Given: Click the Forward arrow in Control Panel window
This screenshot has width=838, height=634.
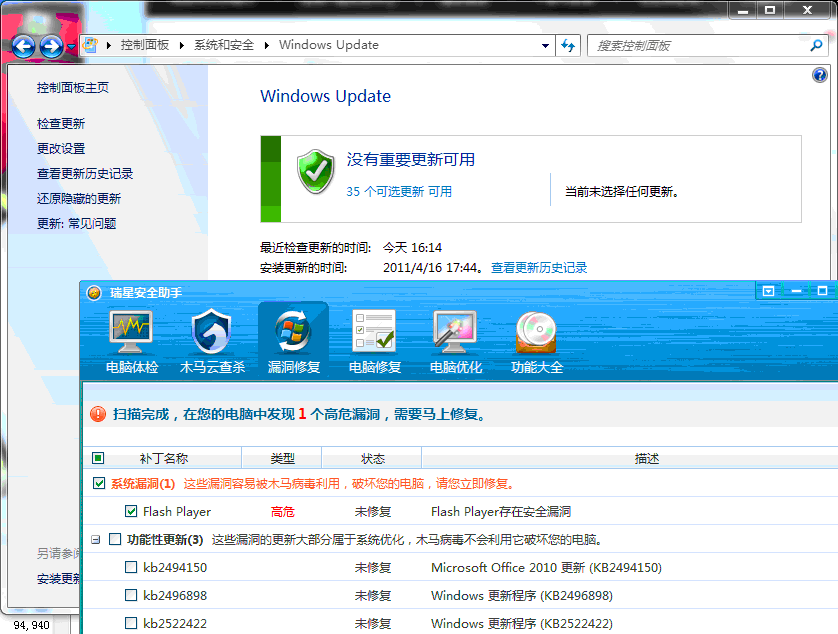Looking at the screenshot, I should [x=51, y=47].
